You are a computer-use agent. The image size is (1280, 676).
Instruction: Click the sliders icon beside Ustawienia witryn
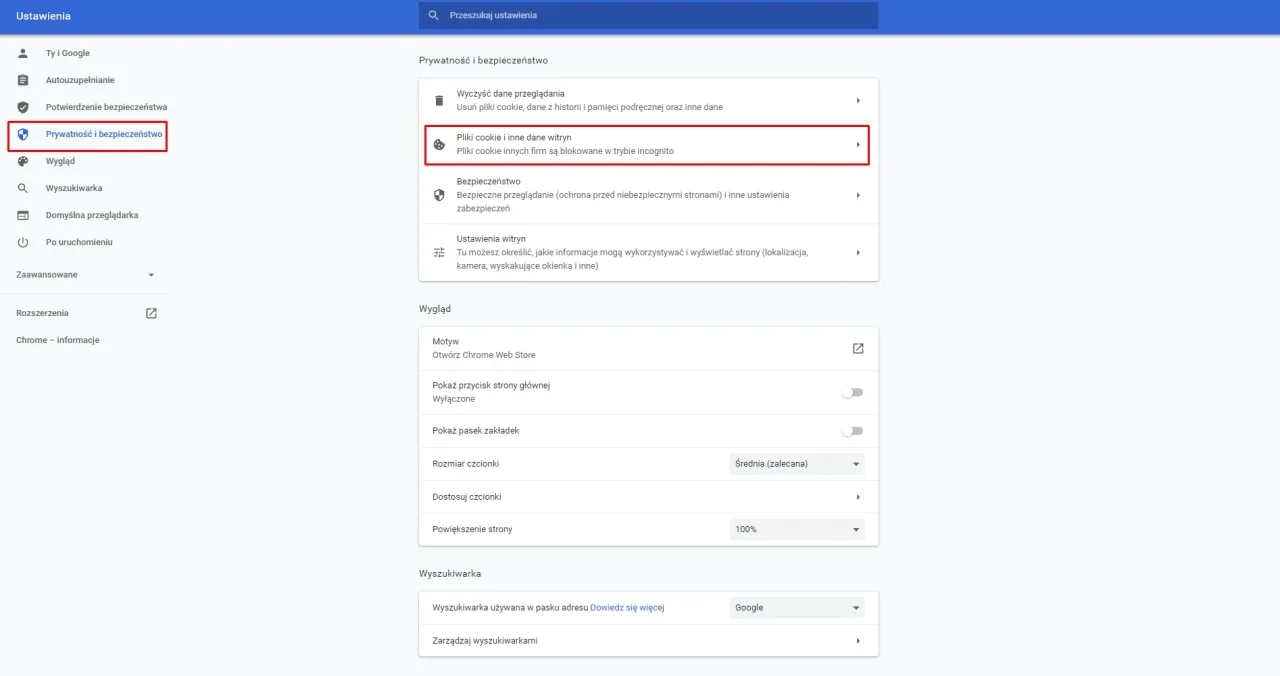click(438, 252)
